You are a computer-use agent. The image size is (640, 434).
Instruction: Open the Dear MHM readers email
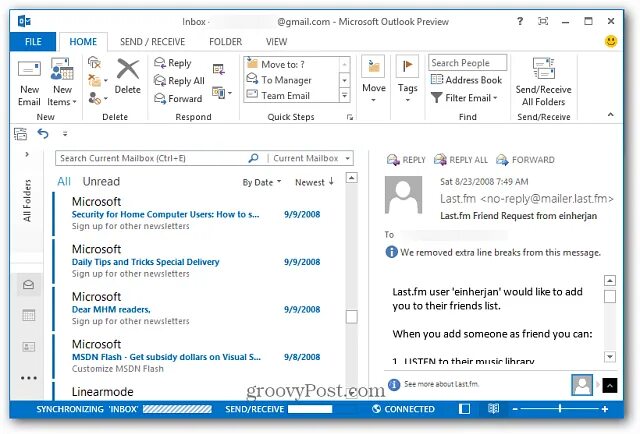point(198,309)
